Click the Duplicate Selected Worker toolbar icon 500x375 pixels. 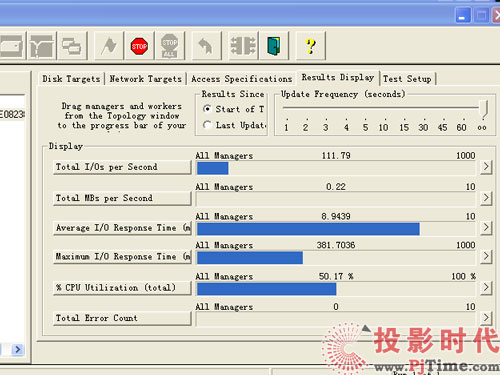coord(72,46)
